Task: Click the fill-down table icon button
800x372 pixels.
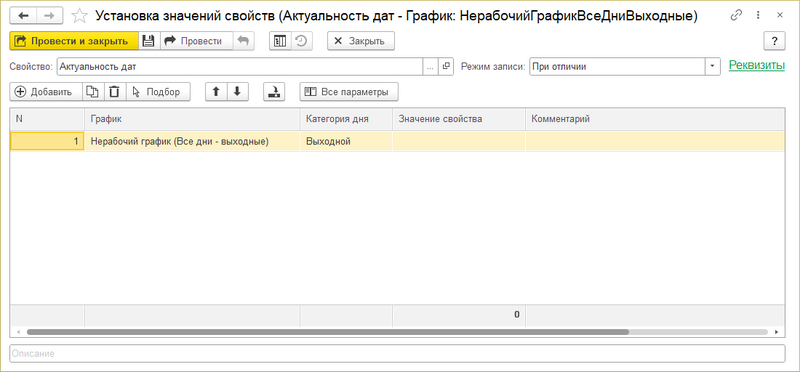Action: click(x=274, y=92)
